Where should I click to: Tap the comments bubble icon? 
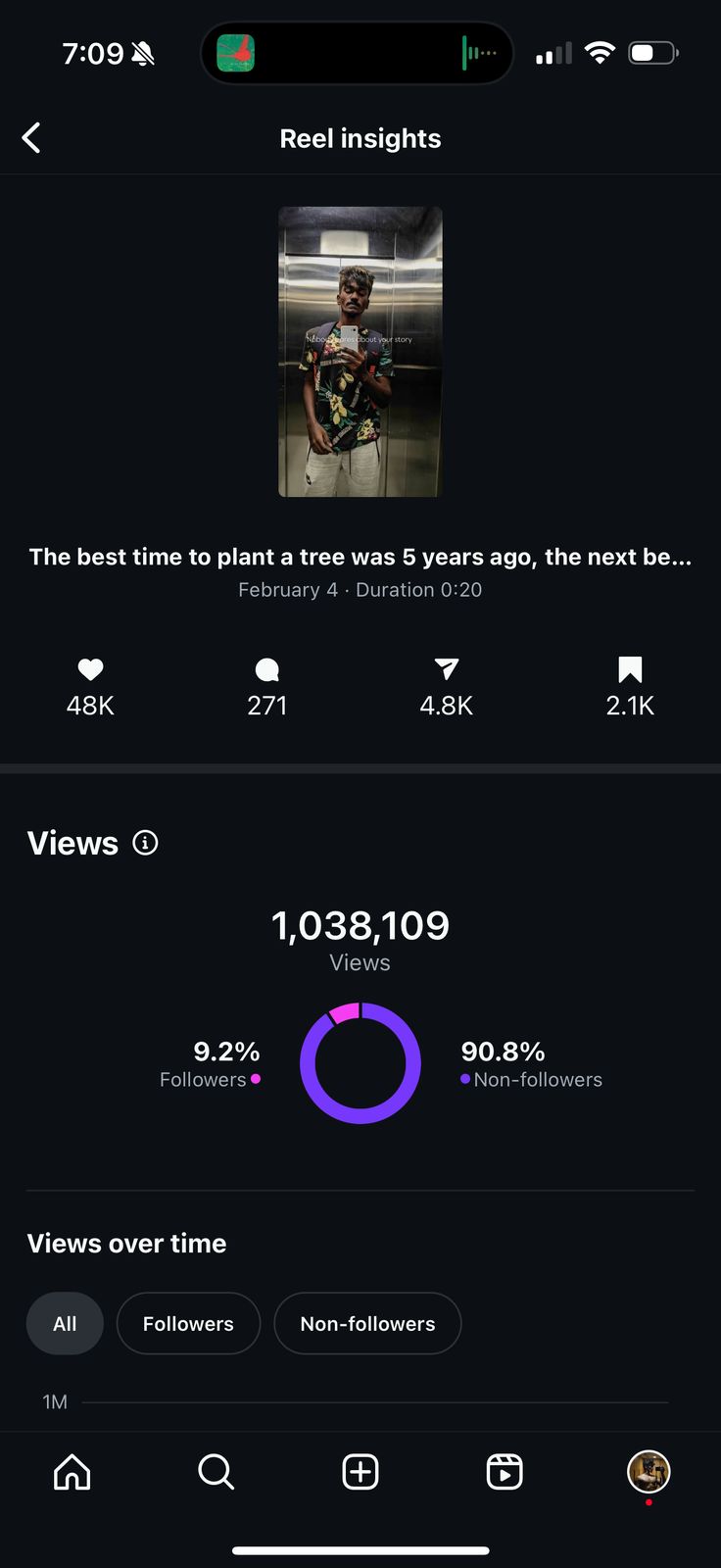(x=266, y=669)
